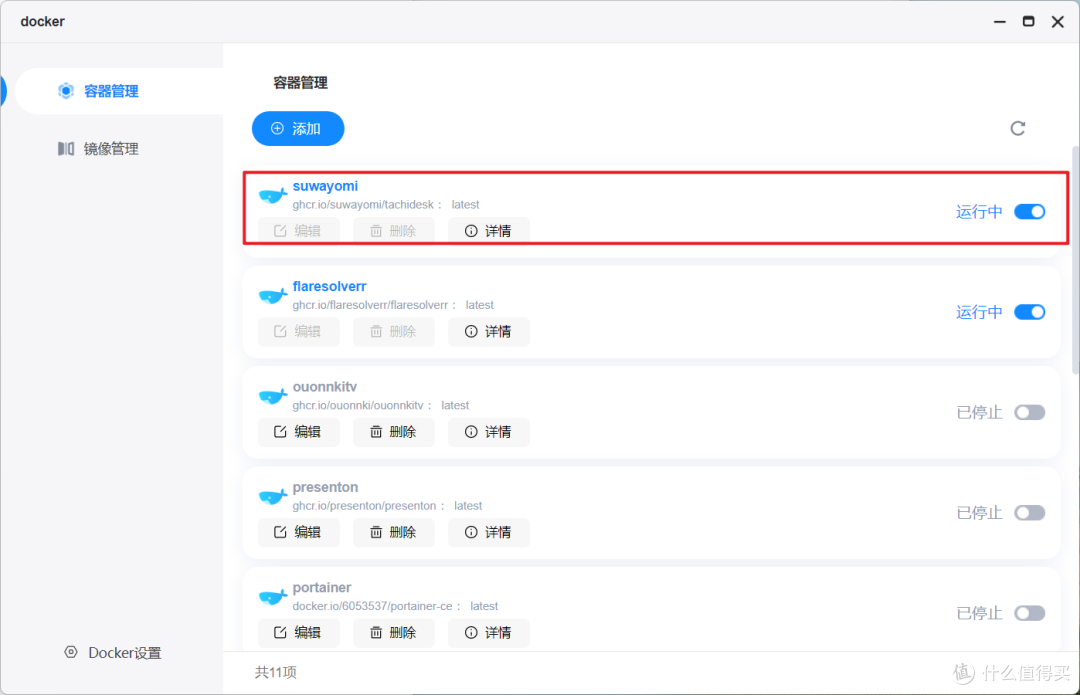Click the 镜像管理 sidebar icon
Screen dimensions: 1080x695
(x=65, y=149)
